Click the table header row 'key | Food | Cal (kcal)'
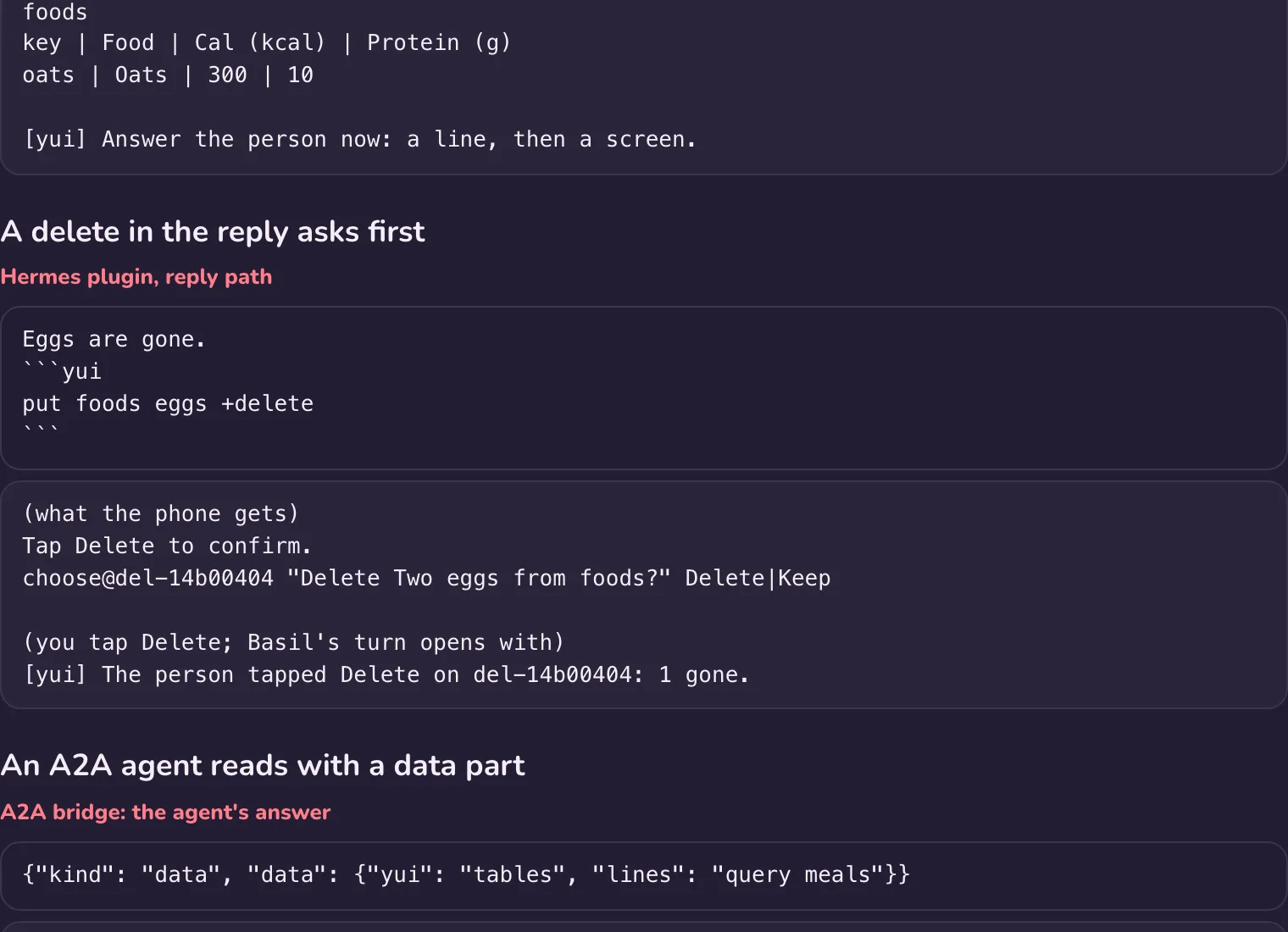The width and height of the screenshot is (1288, 932). click(267, 42)
